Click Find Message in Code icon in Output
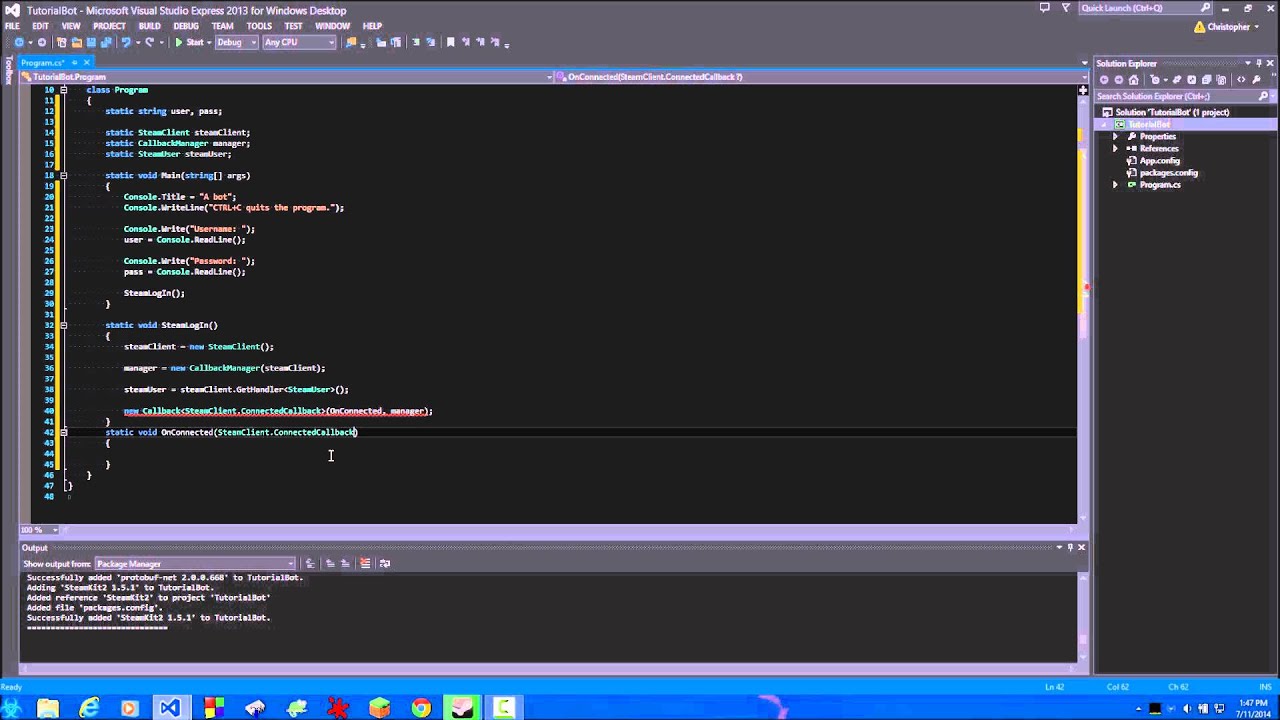The height and width of the screenshot is (720, 1280). 310,563
